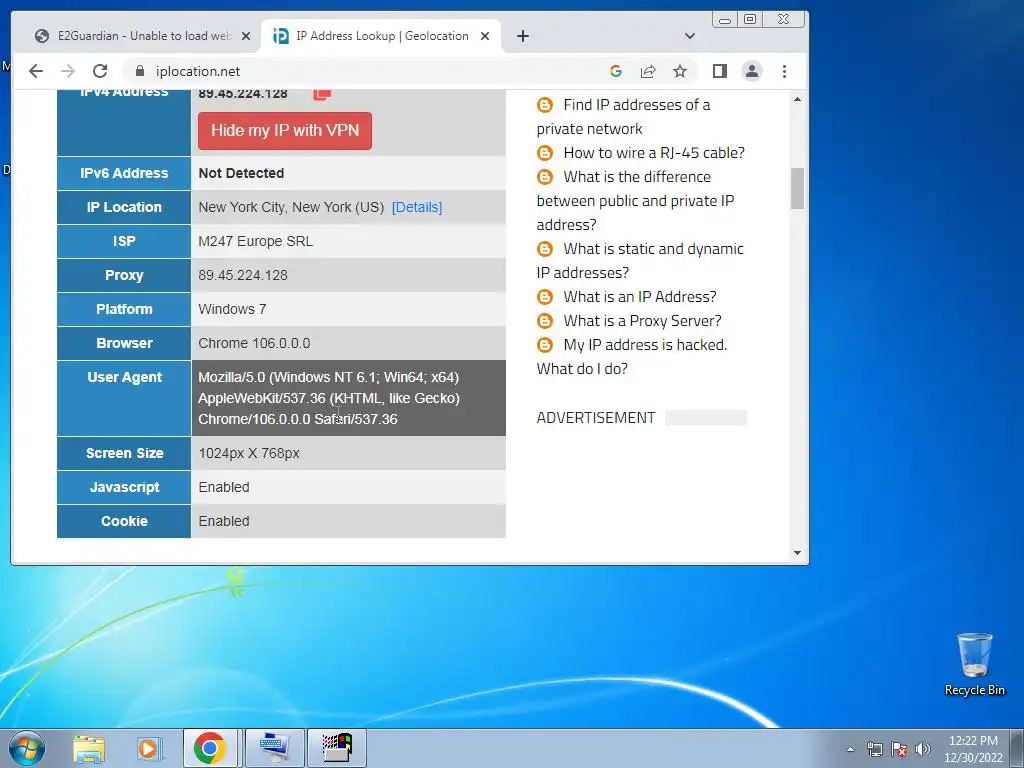The width and height of the screenshot is (1024, 768).
Task: Open How to wire a RJ-45 cable article
Action: pyautogui.click(x=654, y=153)
